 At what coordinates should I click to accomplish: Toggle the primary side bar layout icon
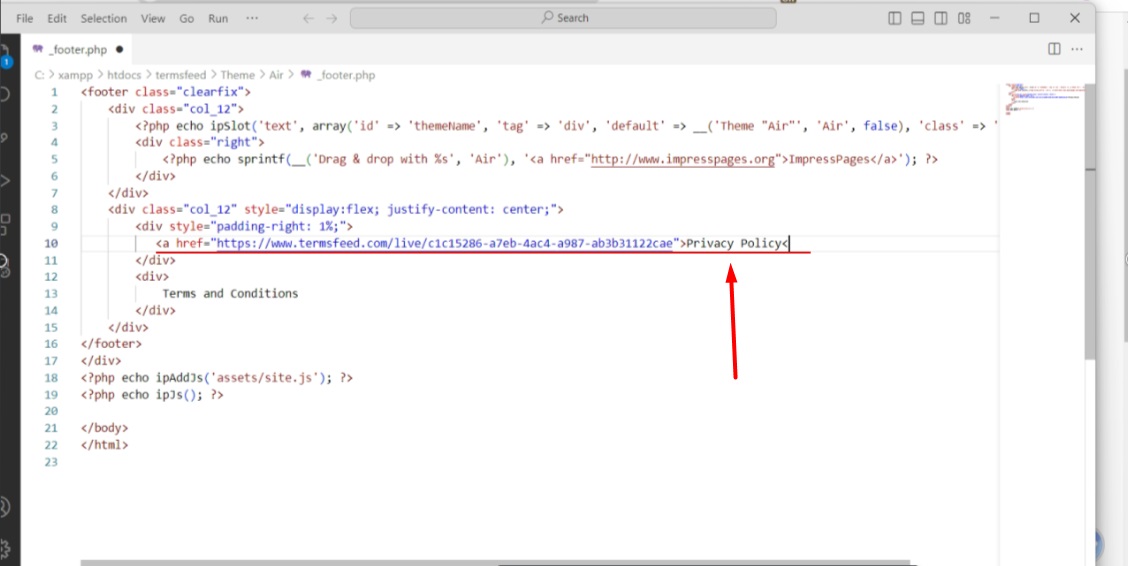895,19
